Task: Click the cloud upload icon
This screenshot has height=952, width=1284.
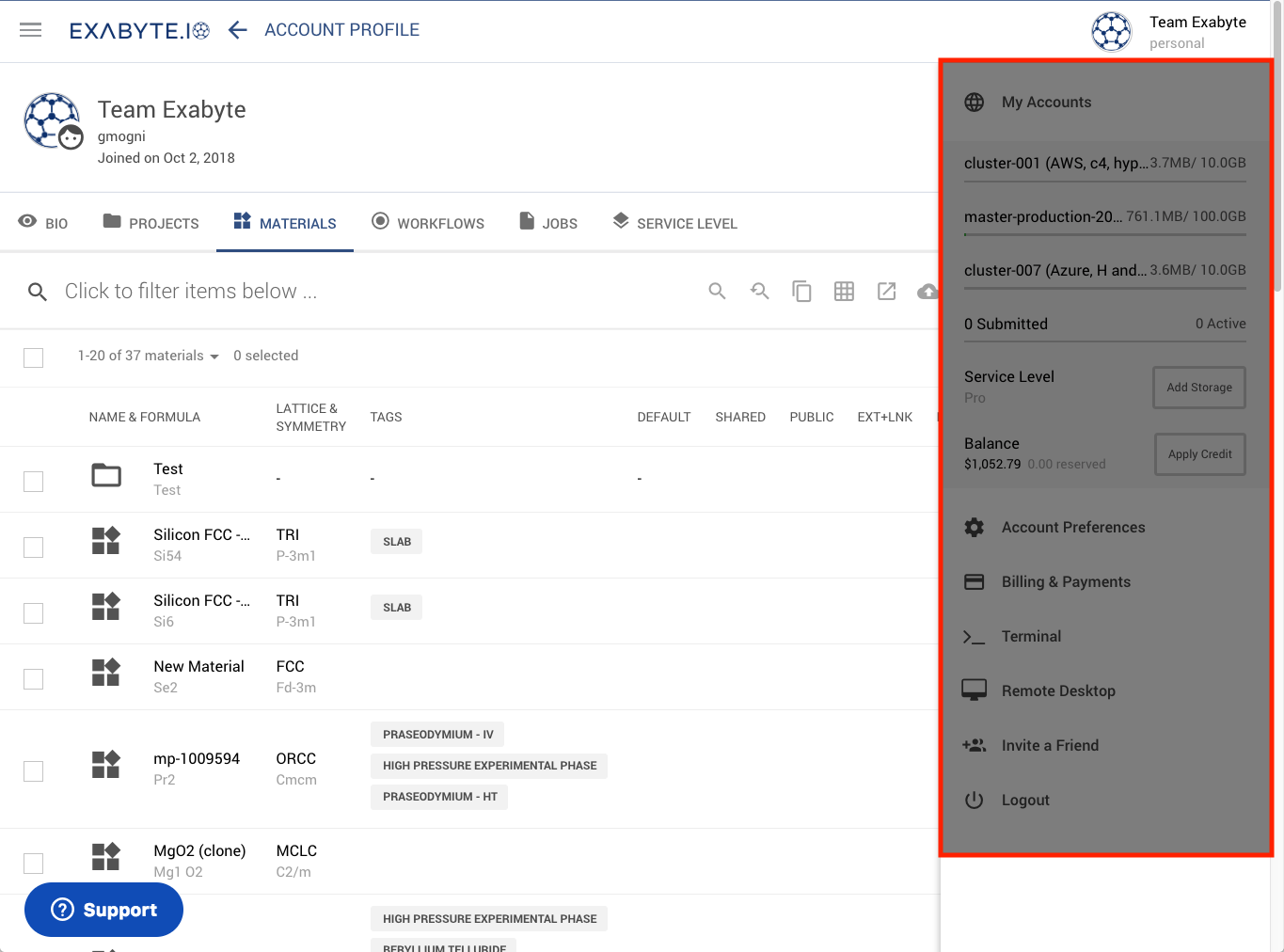Action: (x=927, y=292)
